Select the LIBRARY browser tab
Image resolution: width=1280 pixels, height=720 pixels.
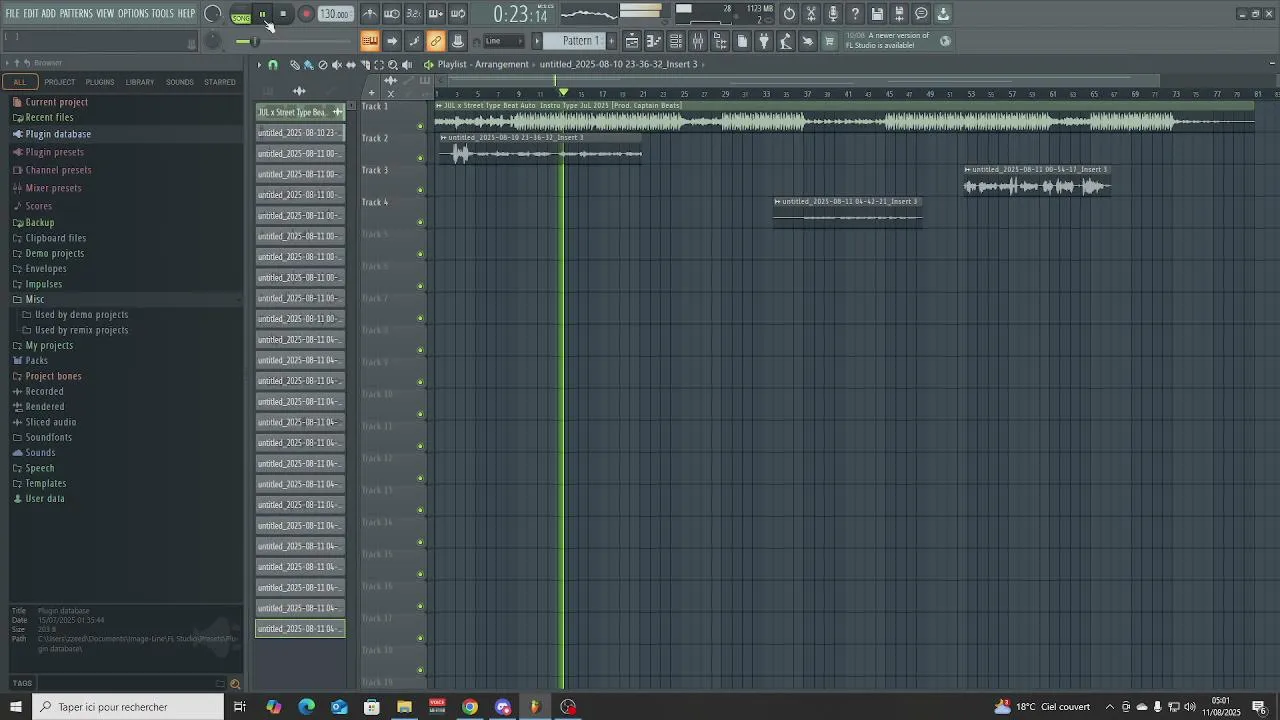tap(140, 82)
